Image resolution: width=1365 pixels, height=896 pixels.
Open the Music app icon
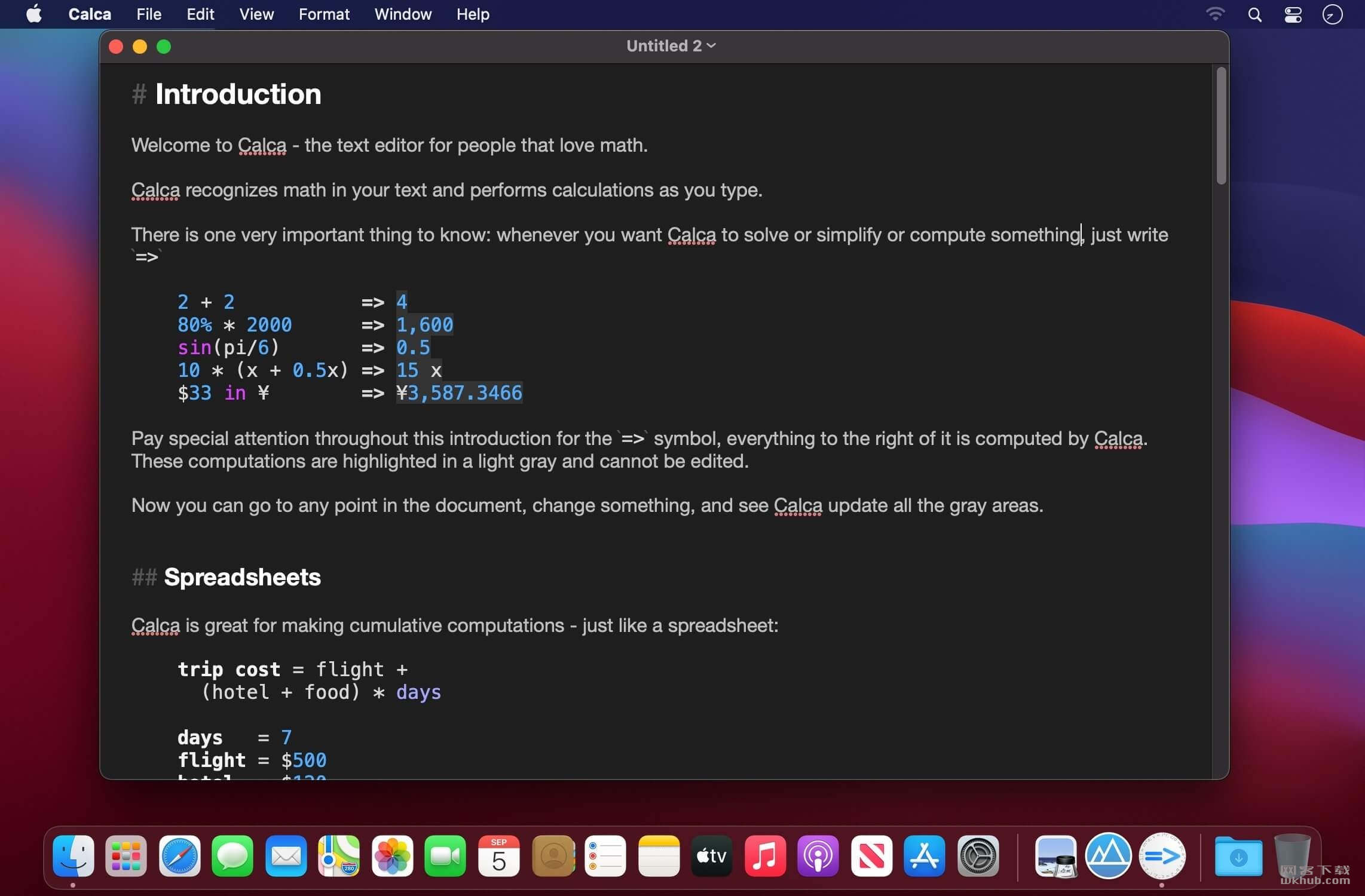(765, 856)
